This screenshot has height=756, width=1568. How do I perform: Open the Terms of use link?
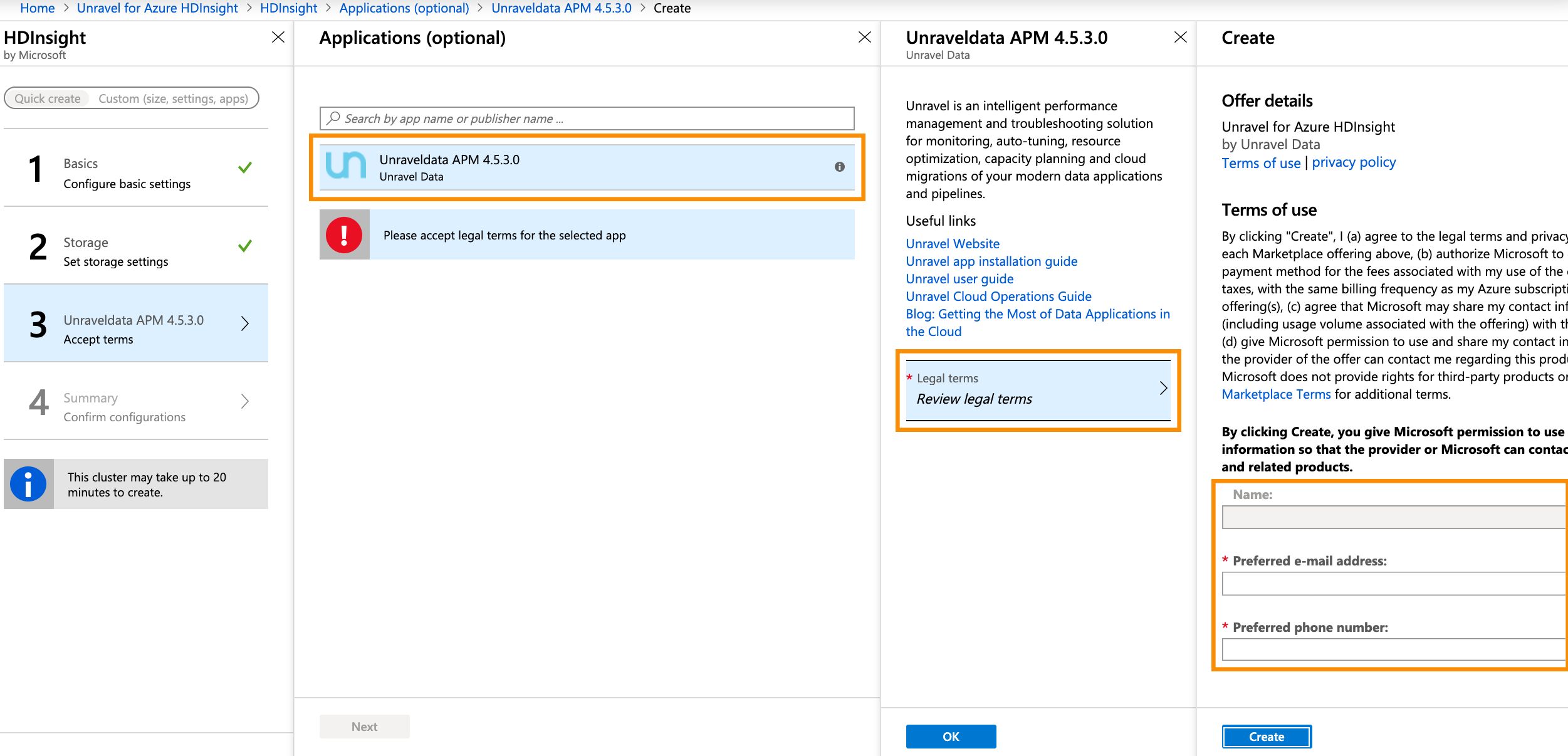click(1261, 163)
